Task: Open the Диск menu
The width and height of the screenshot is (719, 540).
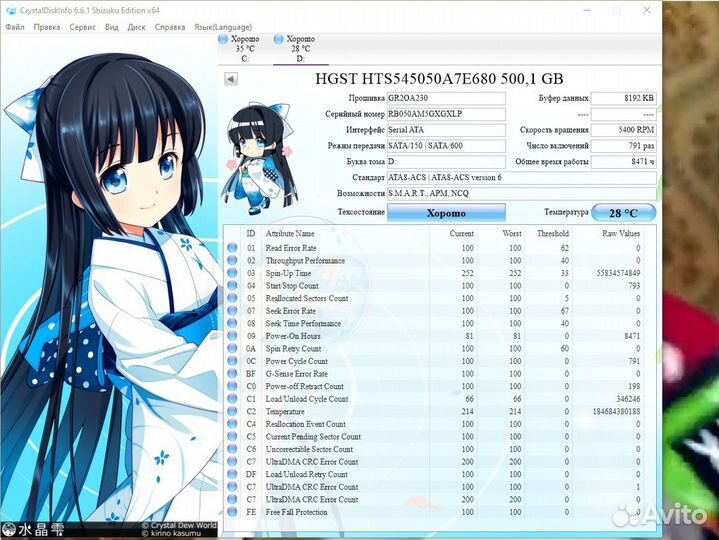Action: pos(136,27)
